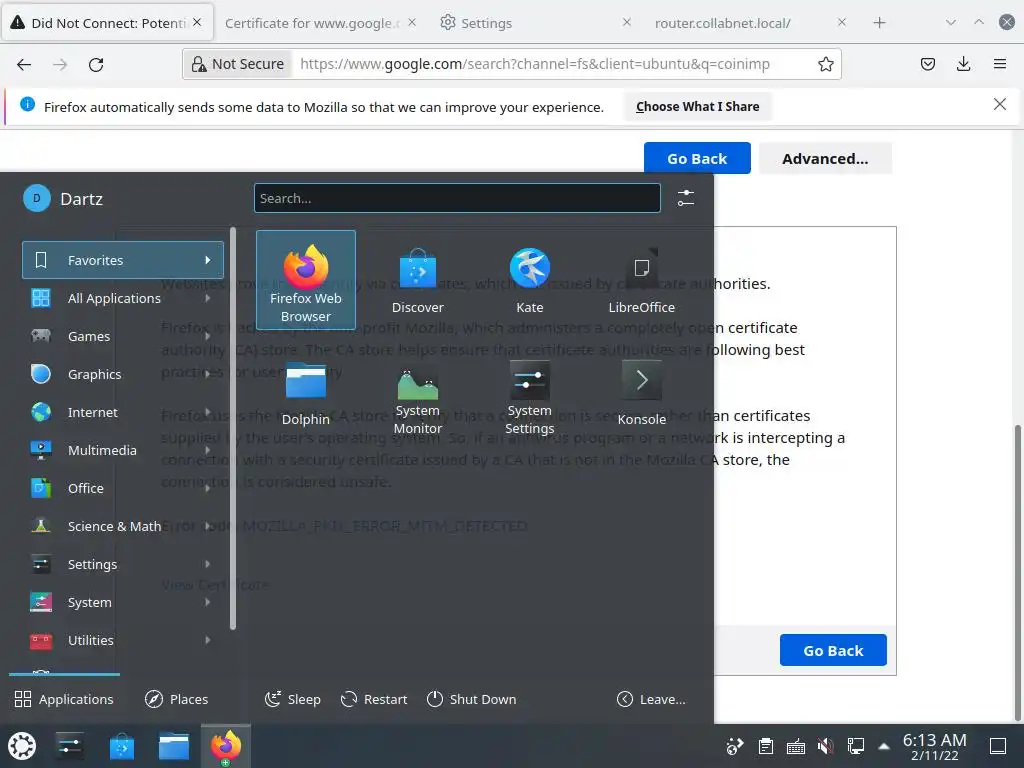Click the Restart button

point(374,699)
